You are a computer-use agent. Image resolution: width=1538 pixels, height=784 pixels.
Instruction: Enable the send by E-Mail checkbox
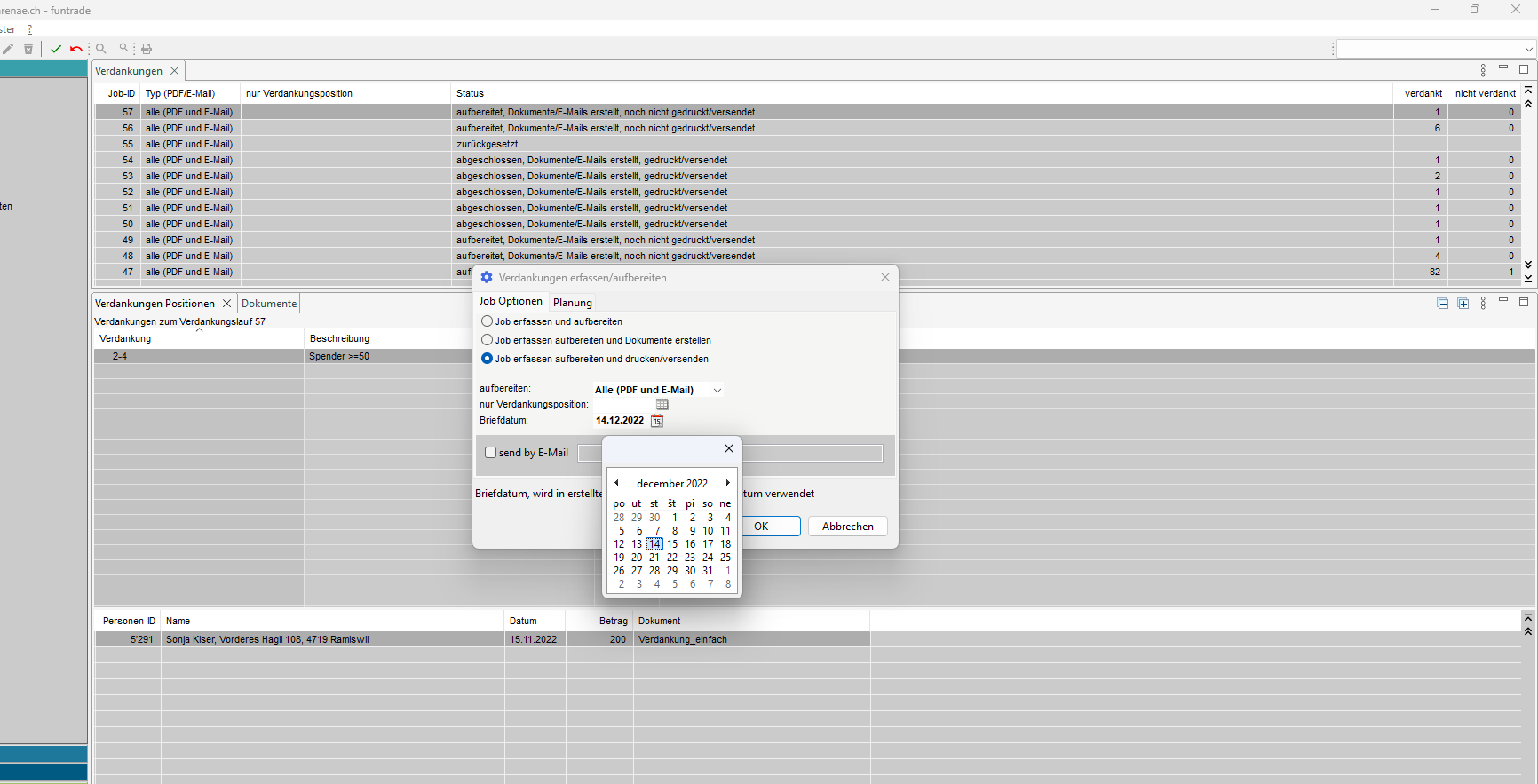[x=490, y=453]
